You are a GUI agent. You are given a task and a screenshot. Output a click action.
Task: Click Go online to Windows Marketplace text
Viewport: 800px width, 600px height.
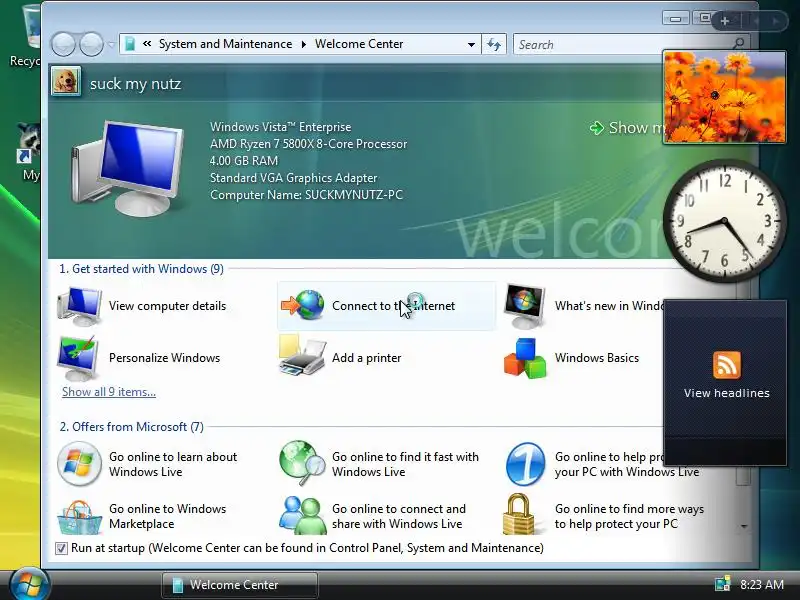click(x=167, y=516)
